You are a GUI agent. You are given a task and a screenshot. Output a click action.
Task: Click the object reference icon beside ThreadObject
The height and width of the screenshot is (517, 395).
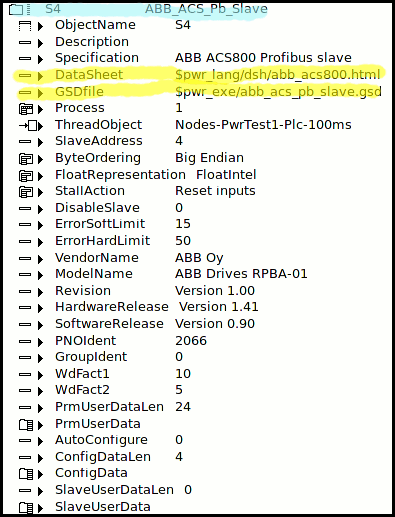click(28, 126)
